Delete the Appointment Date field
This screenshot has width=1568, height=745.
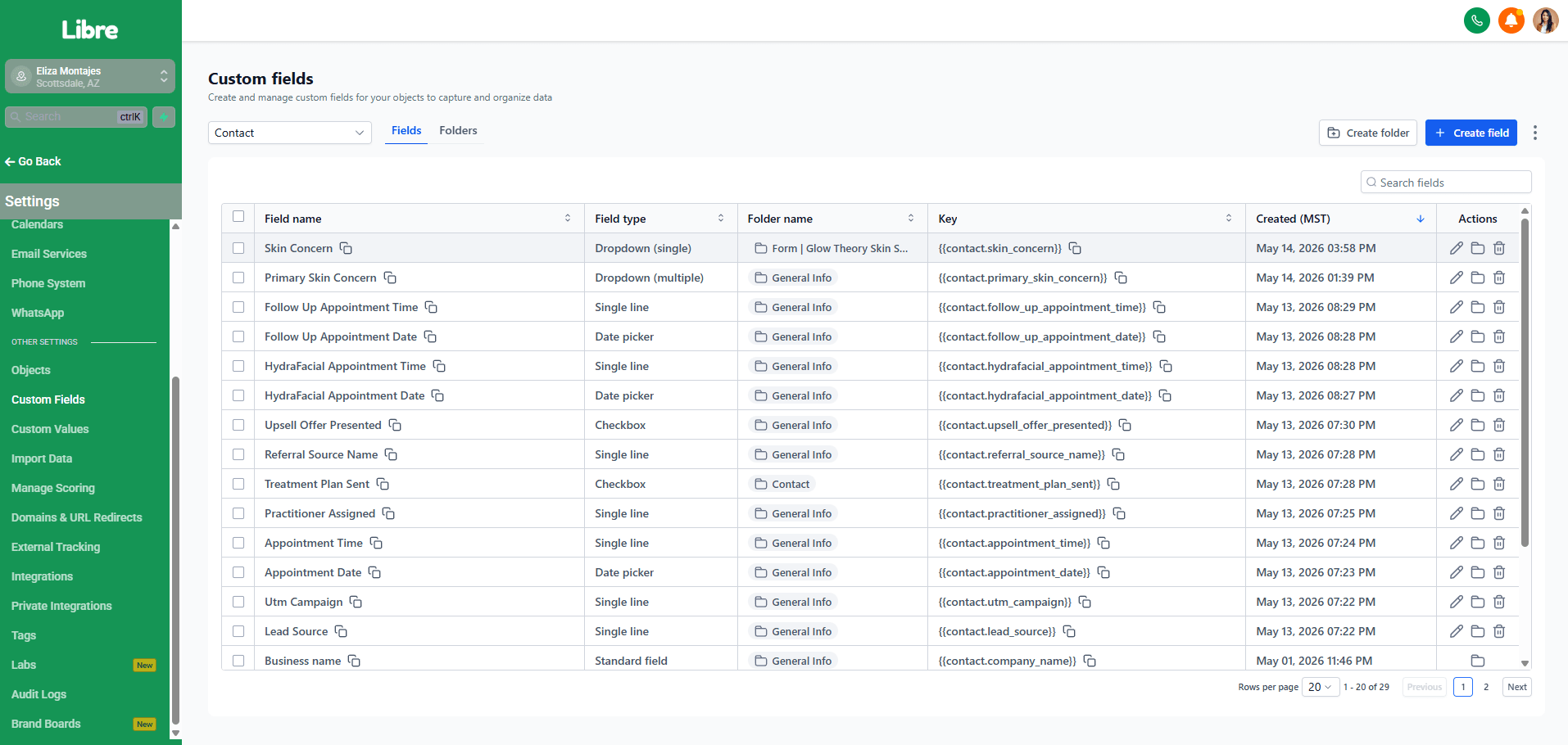[1498, 572]
